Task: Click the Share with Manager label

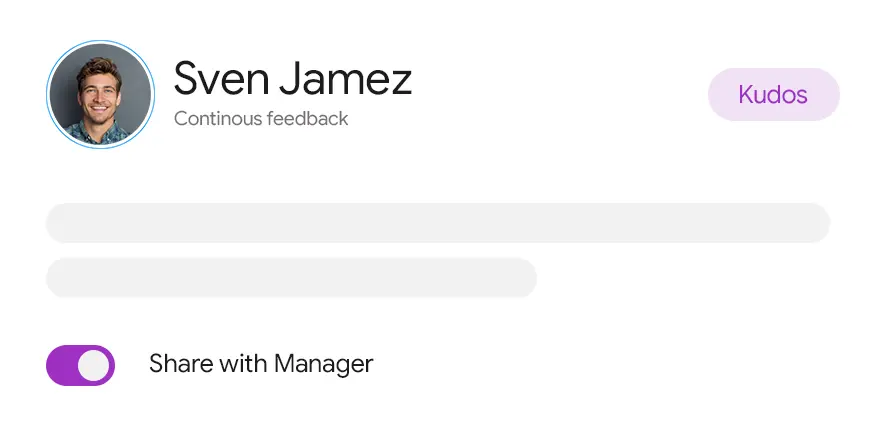Action: pos(260,363)
